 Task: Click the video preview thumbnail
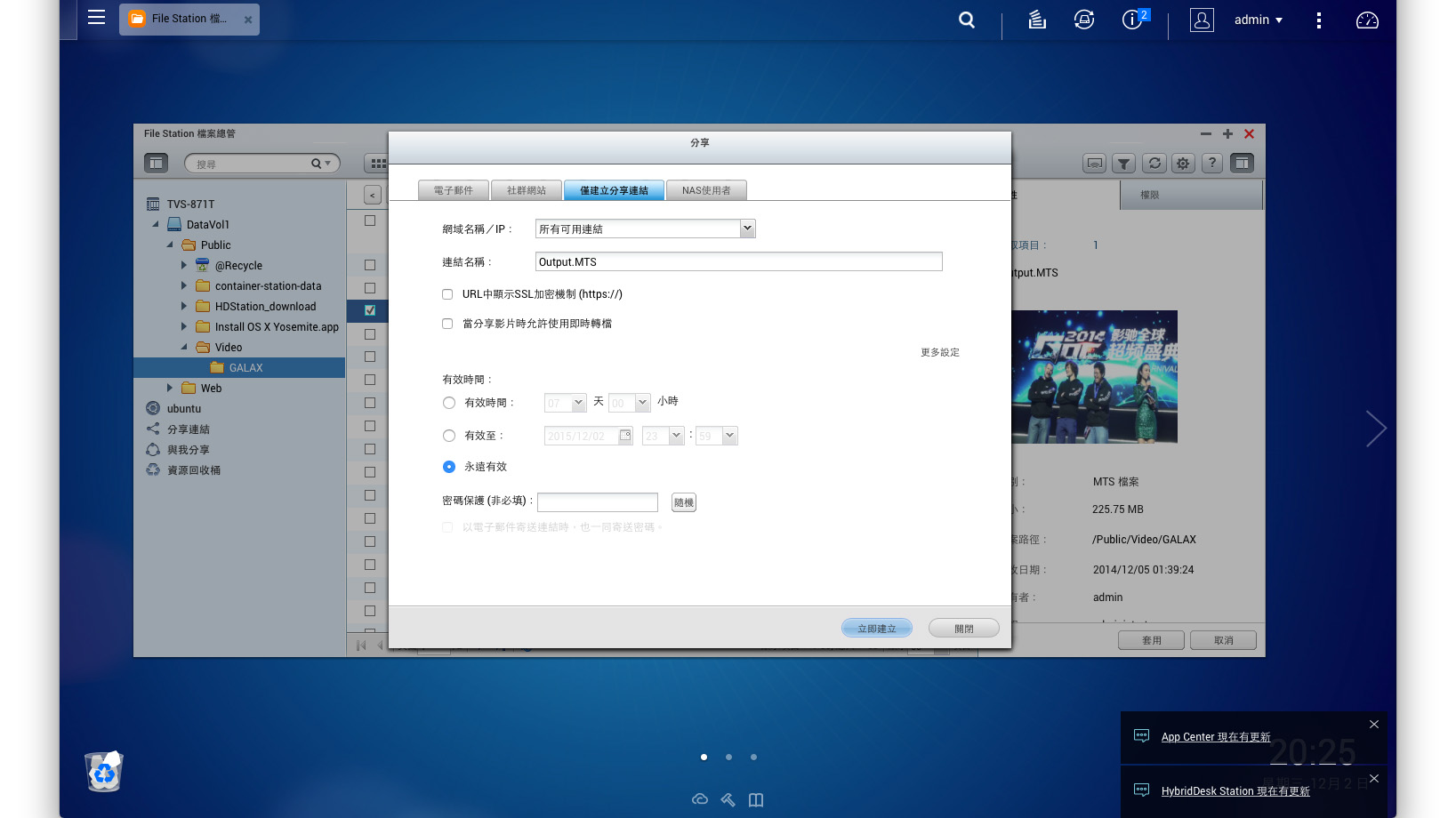[x=1095, y=377]
